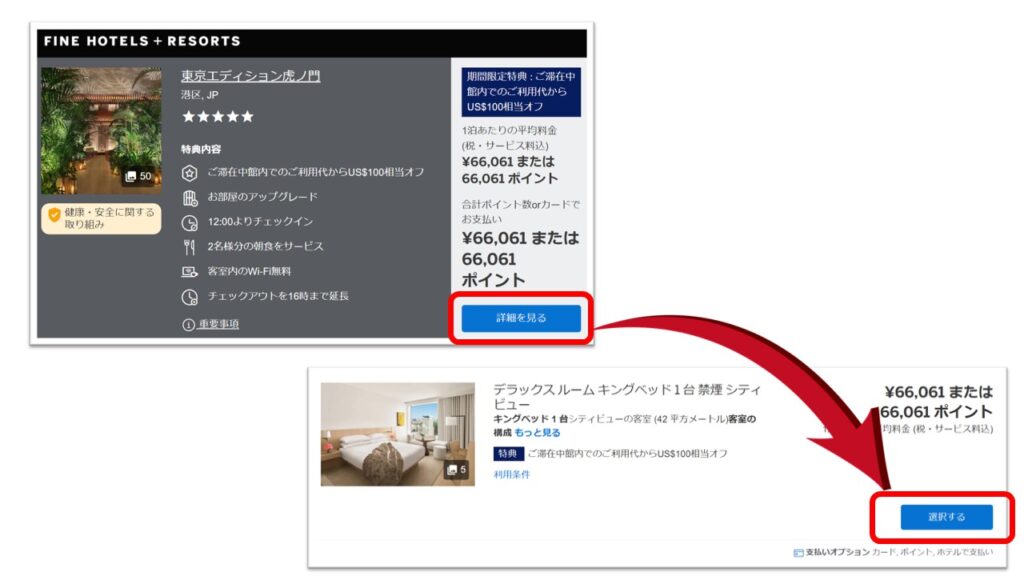The width and height of the screenshot is (1024, 576).
Task: Click the 特典内容 heading
Action: click(201, 149)
